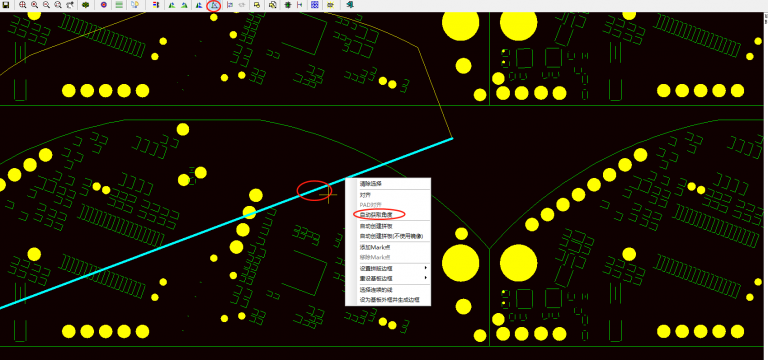Click the red-circled angle measurement toolbar icon
Viewport: 768px width, 360px height.
pos(214,5)
